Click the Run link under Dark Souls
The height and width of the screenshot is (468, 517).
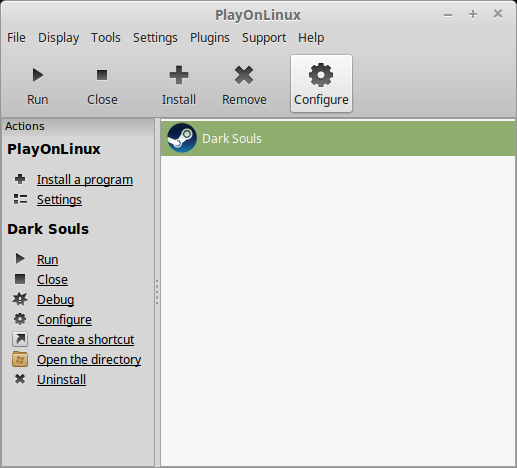click(48, 260)
